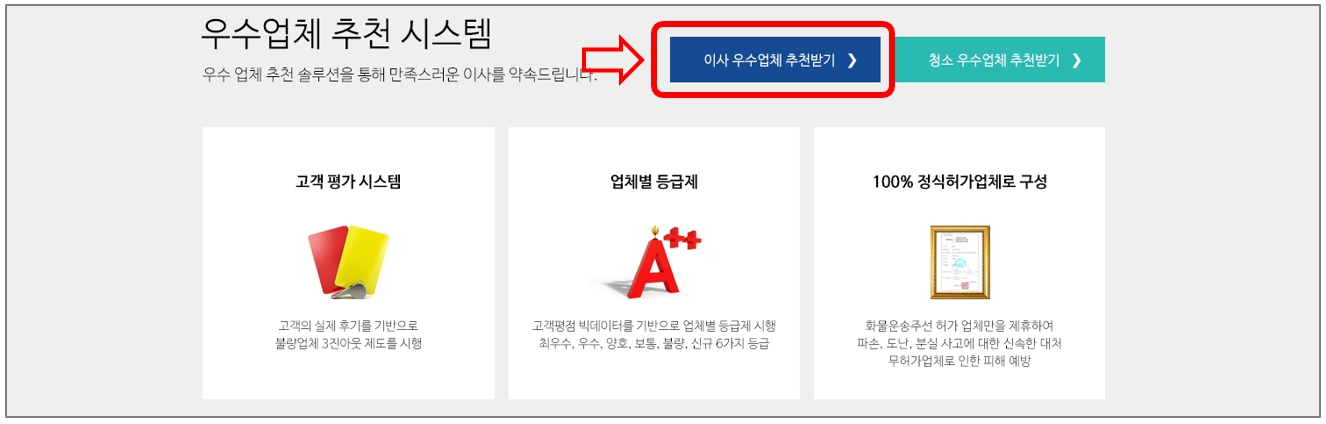1326x424 pixels.
Task: Click the 고객평점 빅데이터 description line
Action: click(654, 326)
